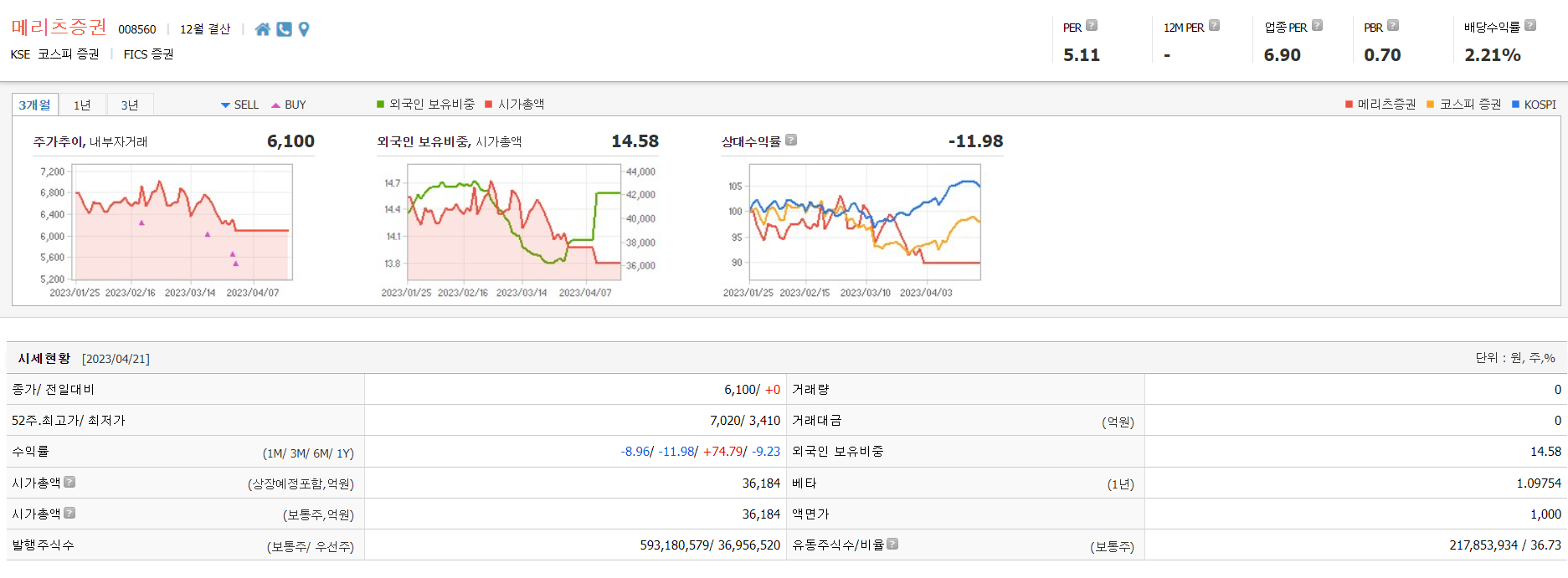Open the help icon next to 업종 PER
Screen dimensions: 1568x578
coord(1317,26)
